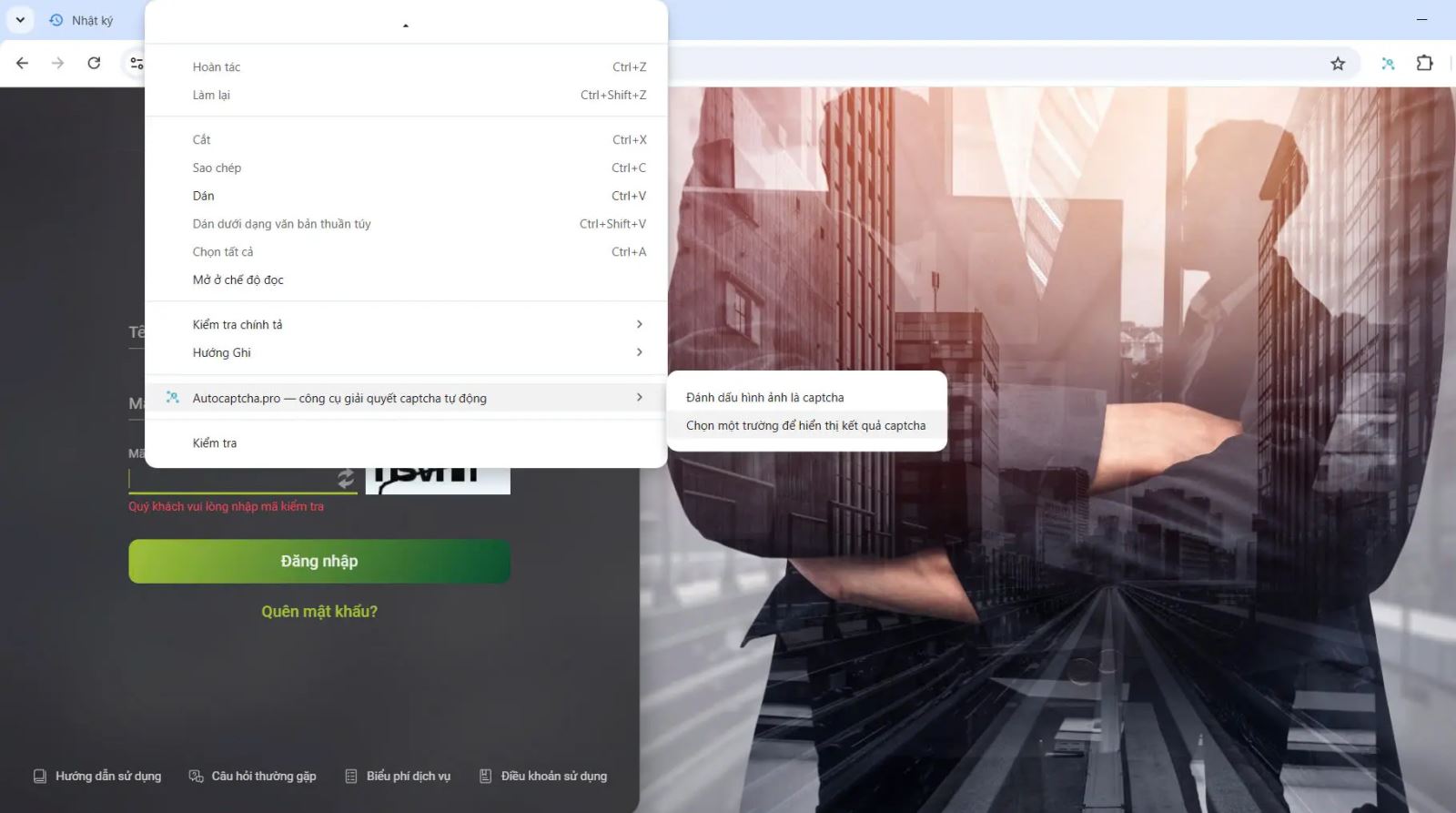Click the captcha code input field

[232, 480]
